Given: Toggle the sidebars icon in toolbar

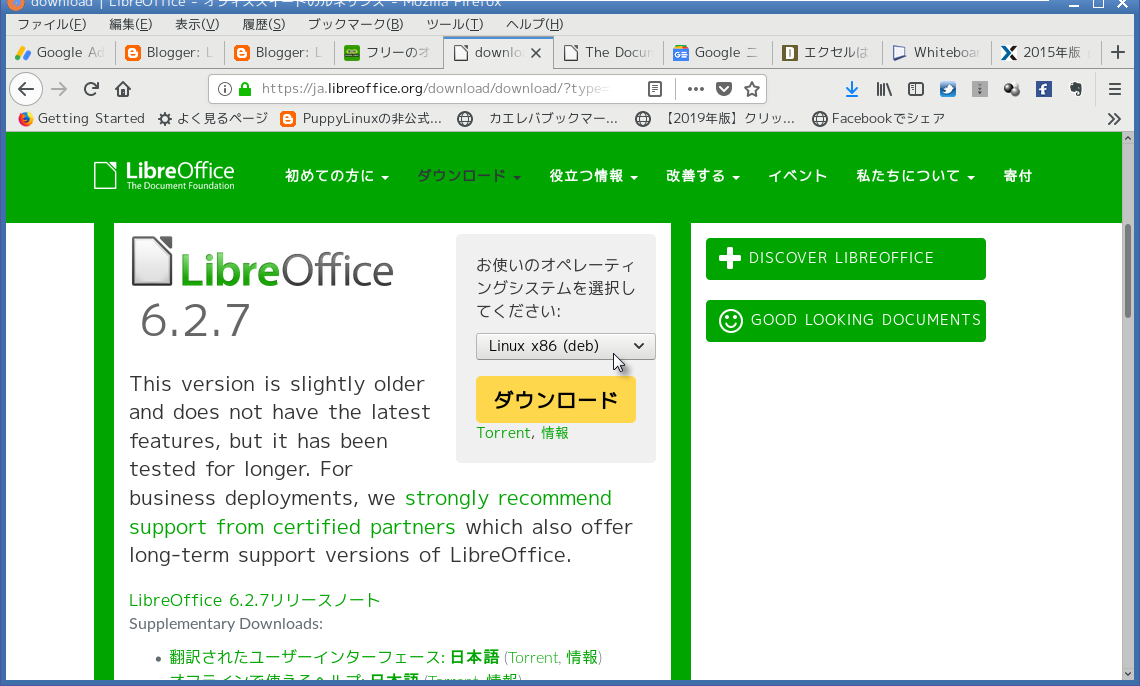Looking at the screenshot, I should click(x=915, y=89).
